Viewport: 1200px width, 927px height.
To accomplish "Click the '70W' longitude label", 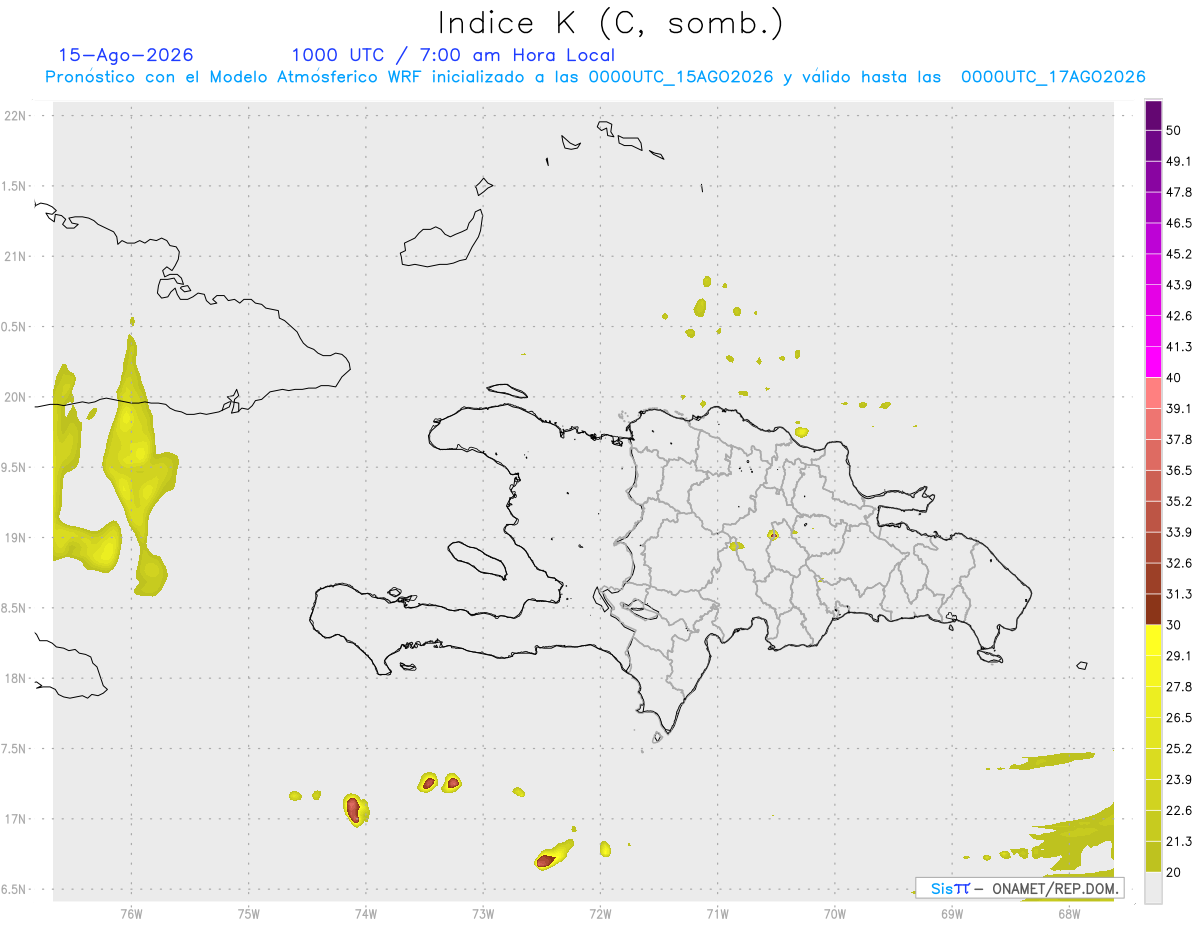I will pos(834,913).
